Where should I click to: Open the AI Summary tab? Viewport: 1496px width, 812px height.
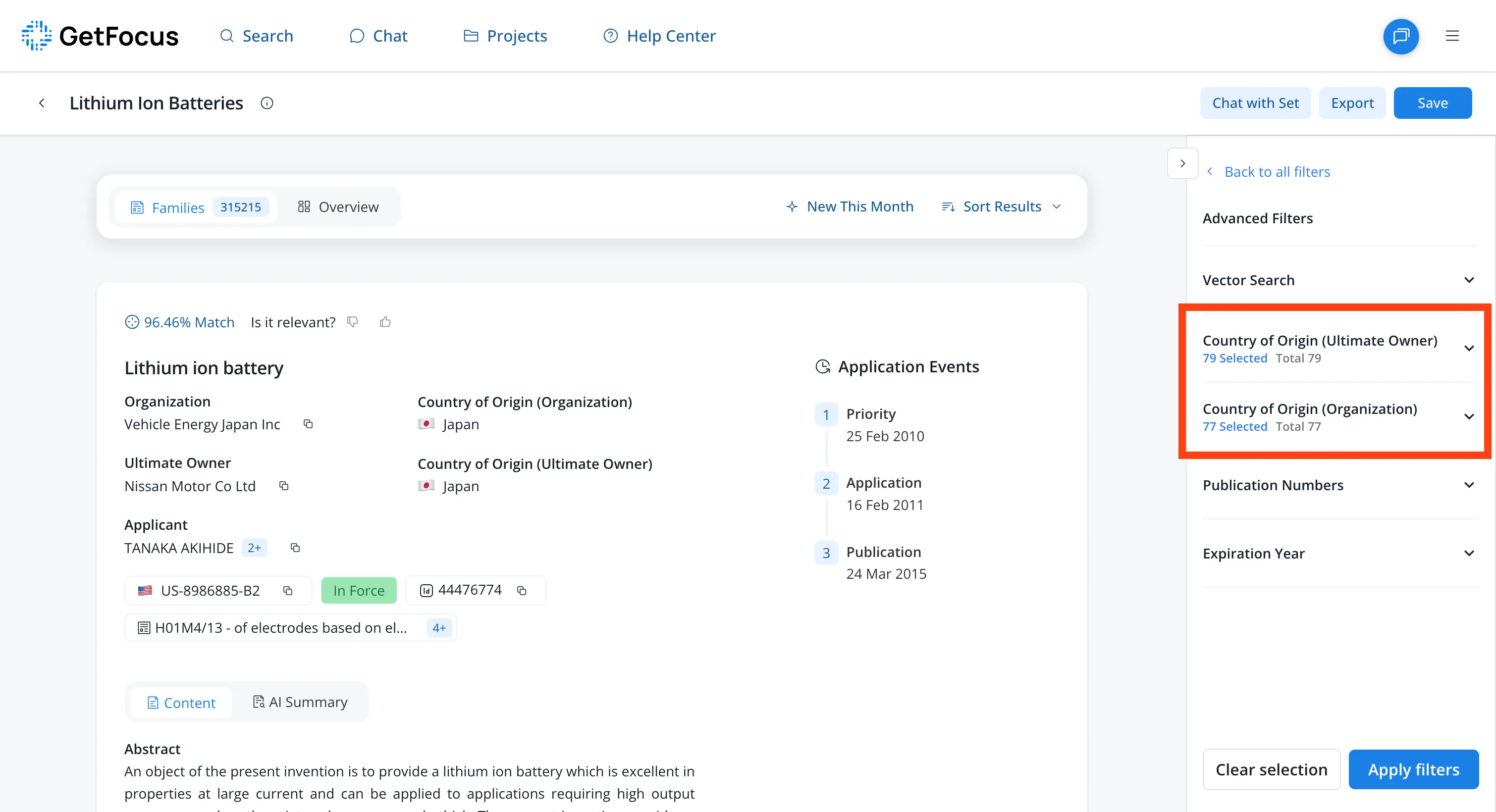pyautogui.click(x=300, y=702)
